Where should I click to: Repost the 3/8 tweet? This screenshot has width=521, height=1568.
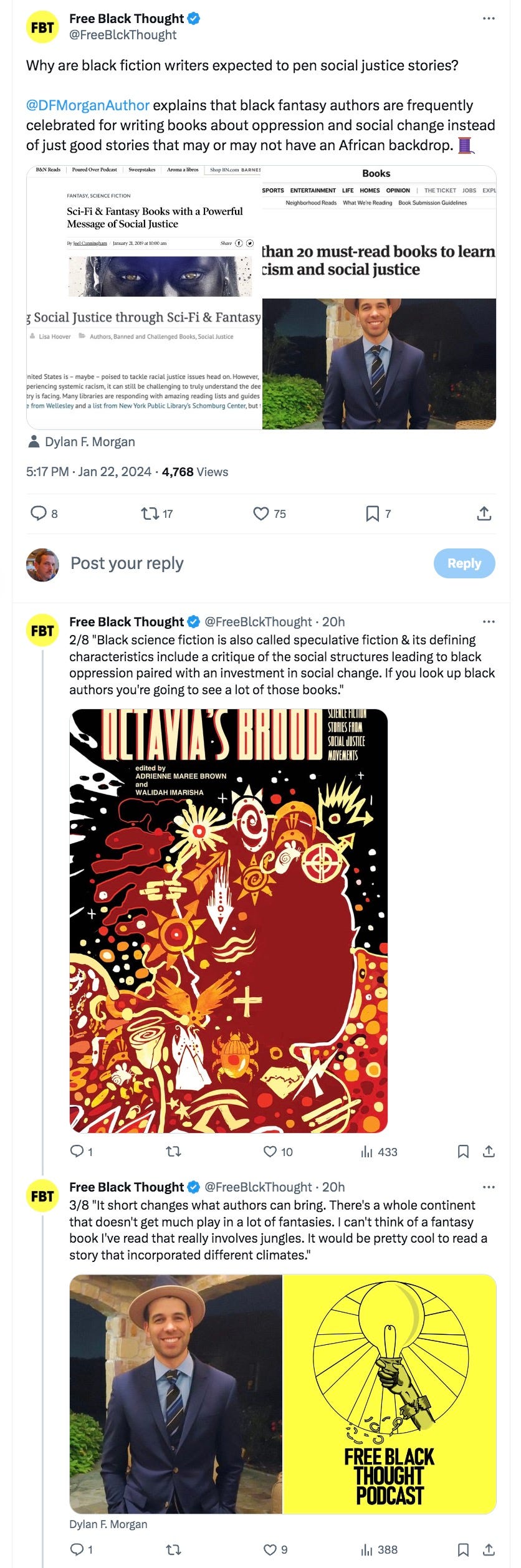click(174, 1549)
